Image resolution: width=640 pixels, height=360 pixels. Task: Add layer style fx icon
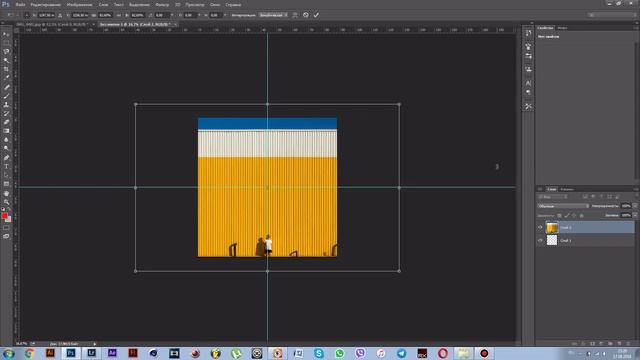[x=583, y=344]
